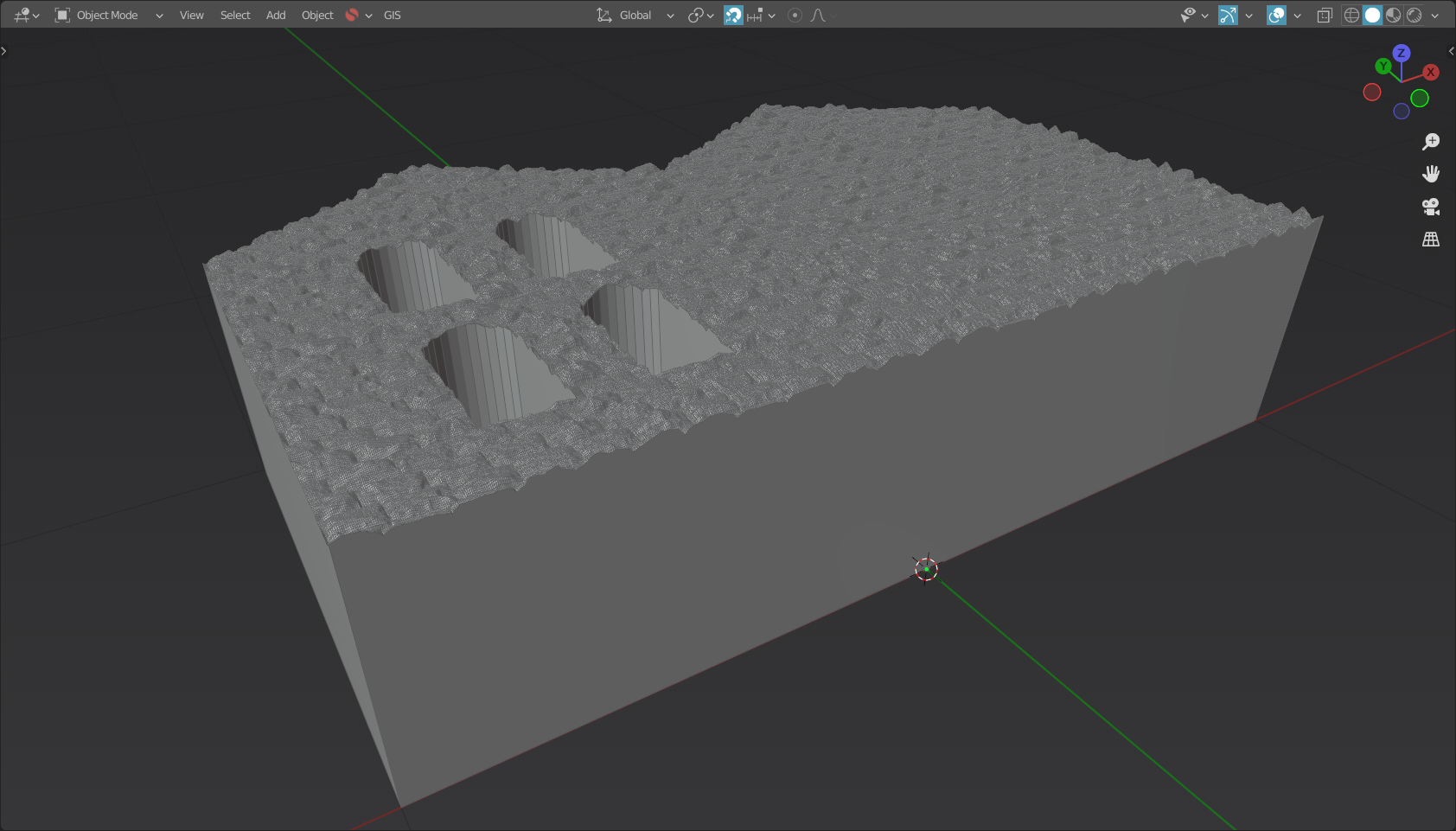The width and height of the screenshot is (1456, 831).
Task: Toggle the show gizmo button
Action: tap(1228, 15)
